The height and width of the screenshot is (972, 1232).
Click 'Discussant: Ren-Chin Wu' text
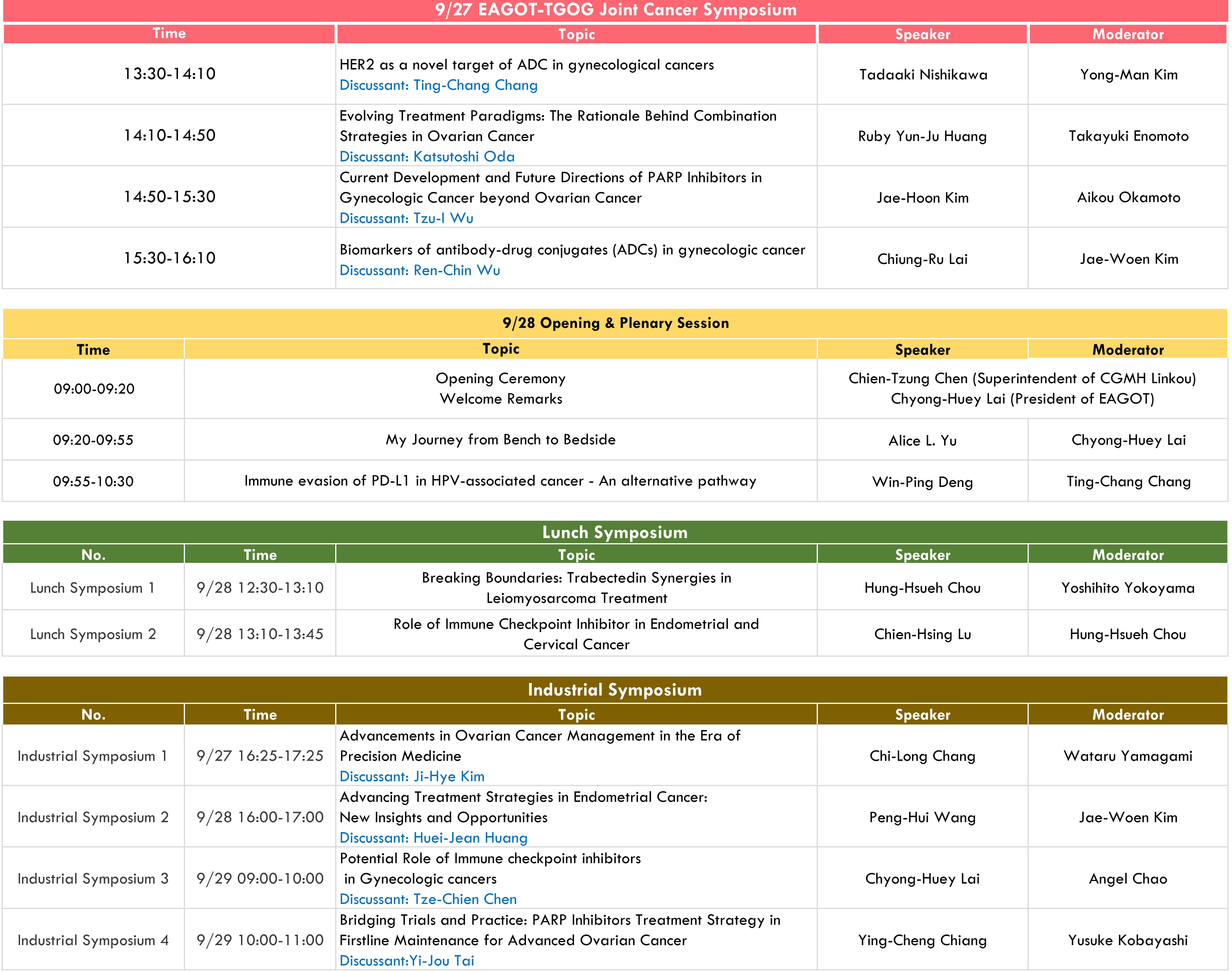pos(420,270)
